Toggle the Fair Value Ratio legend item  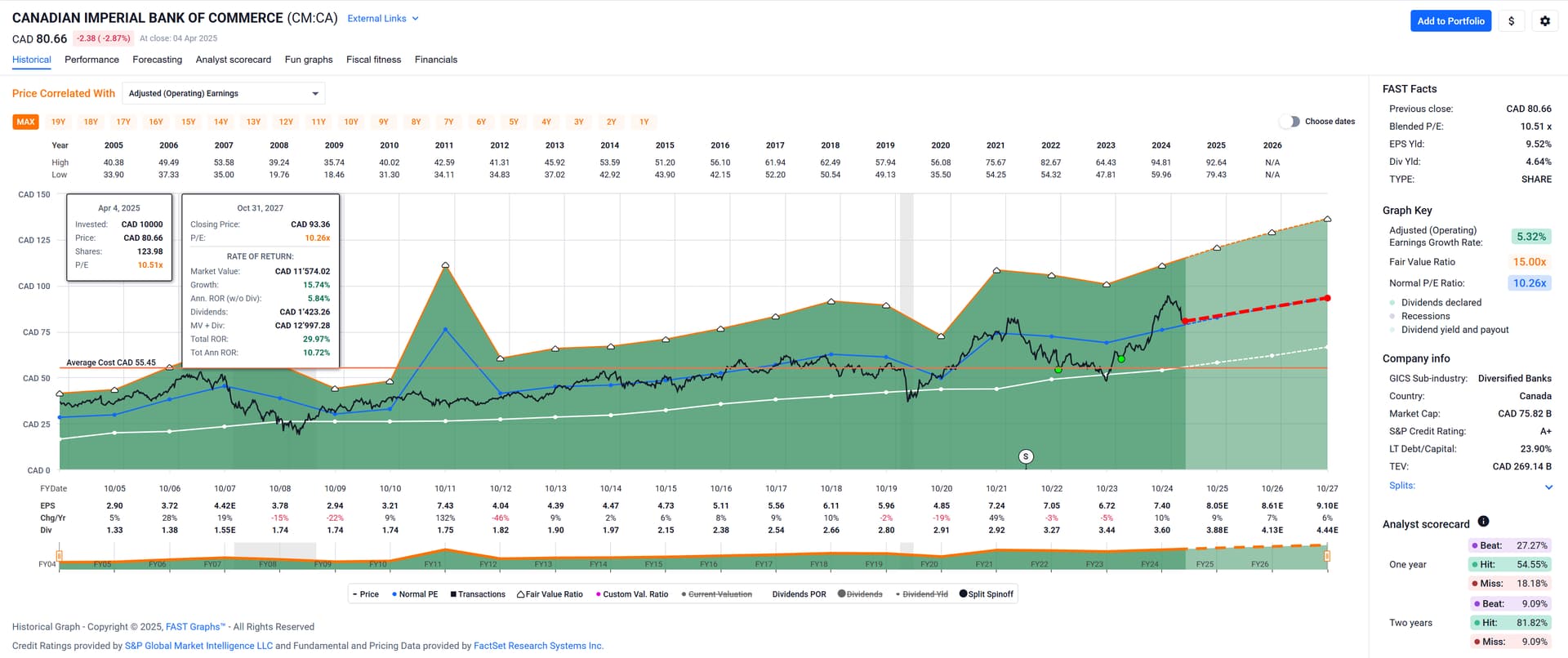[x=550, y=594]
